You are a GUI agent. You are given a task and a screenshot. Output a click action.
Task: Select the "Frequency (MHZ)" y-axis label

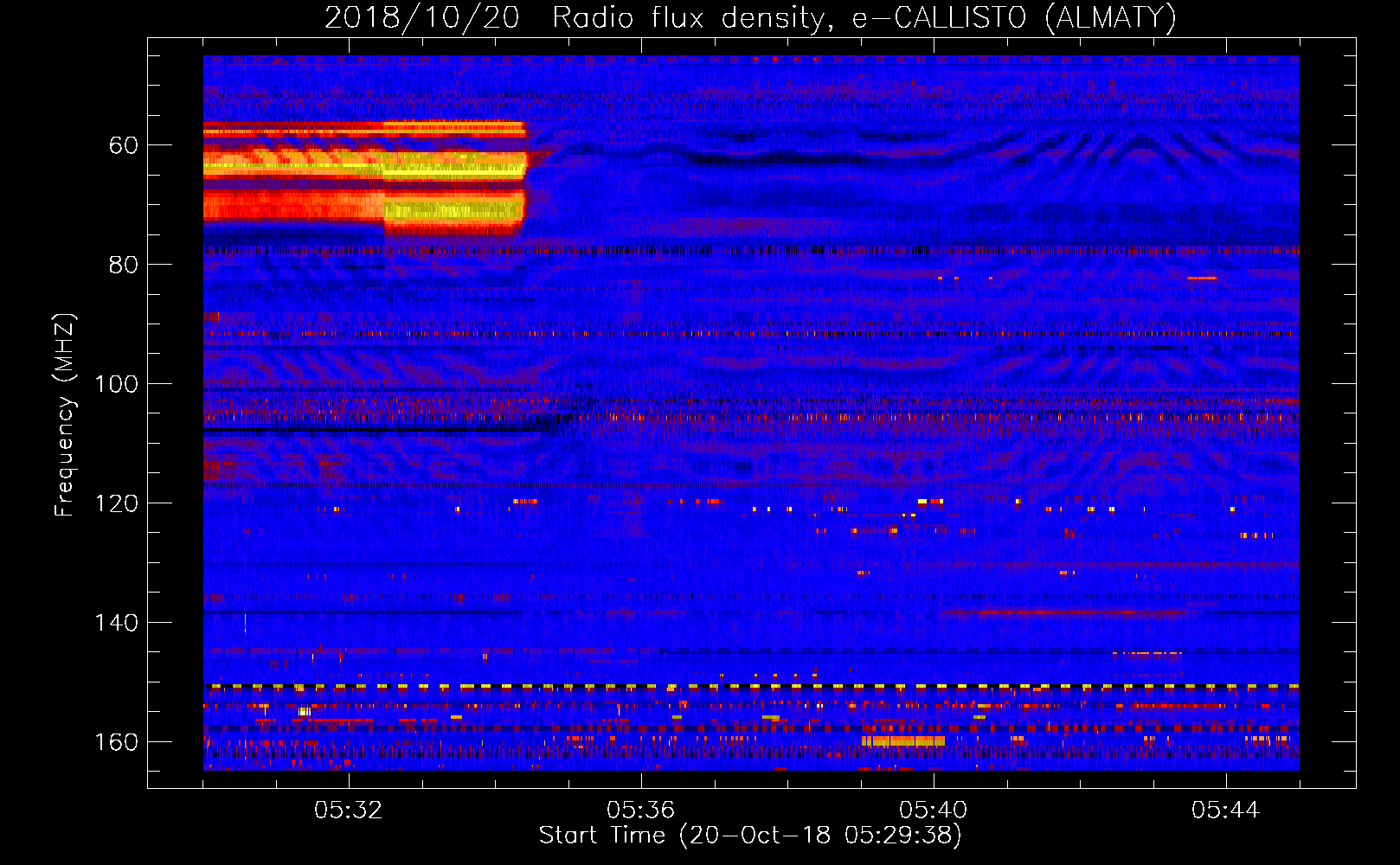pos(65,414)
